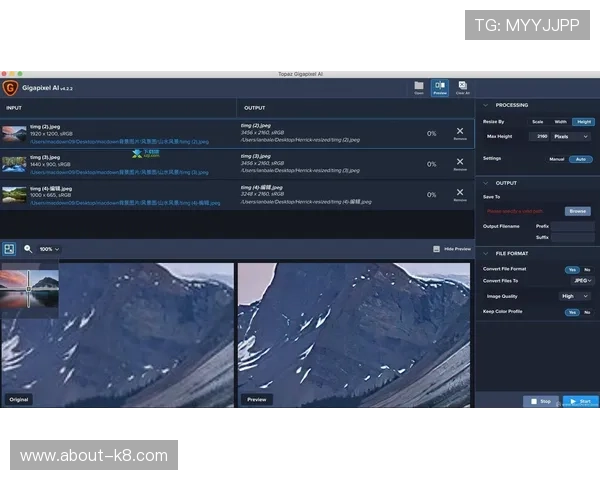Set Settings mode to Manual
This screenshot has height=480, width=600.
(x=556, y=159)
